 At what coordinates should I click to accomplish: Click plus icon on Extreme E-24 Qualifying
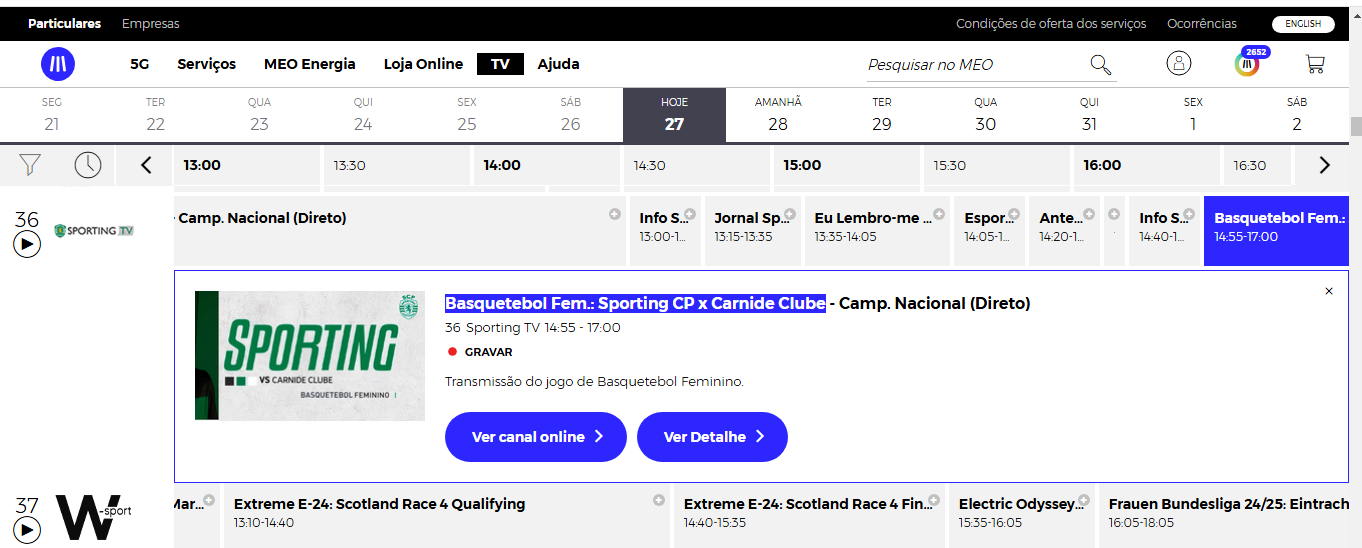click(x=658, y=500)
